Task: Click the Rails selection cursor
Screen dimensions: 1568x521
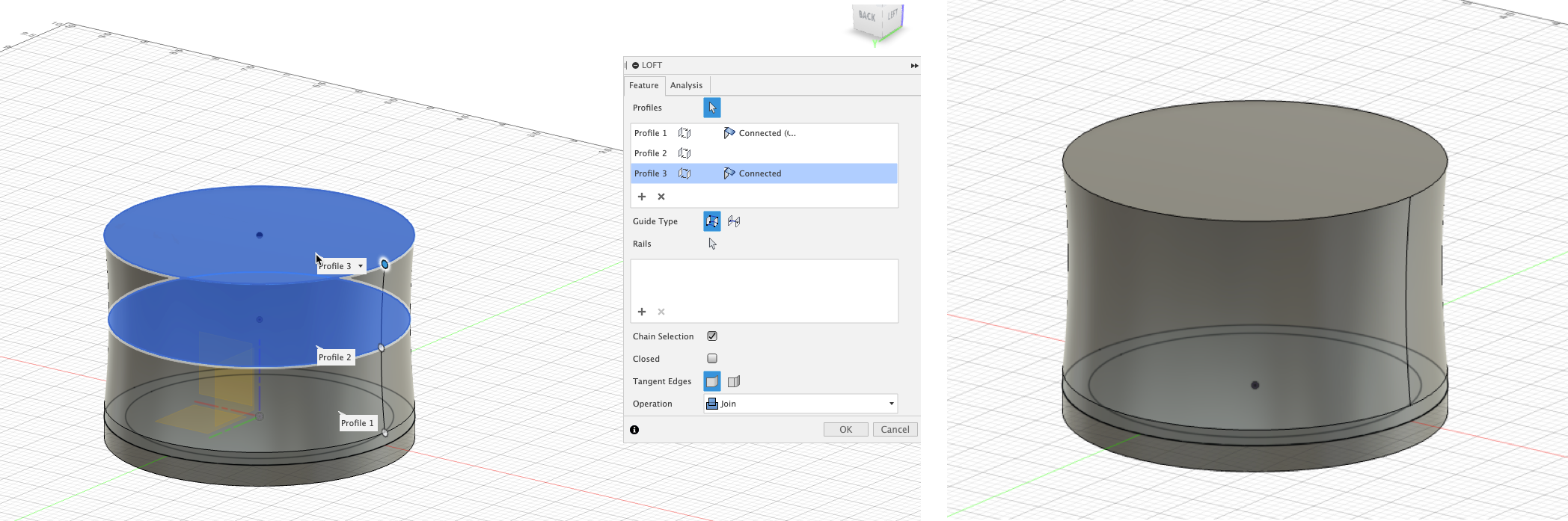Action: [712, 244]
